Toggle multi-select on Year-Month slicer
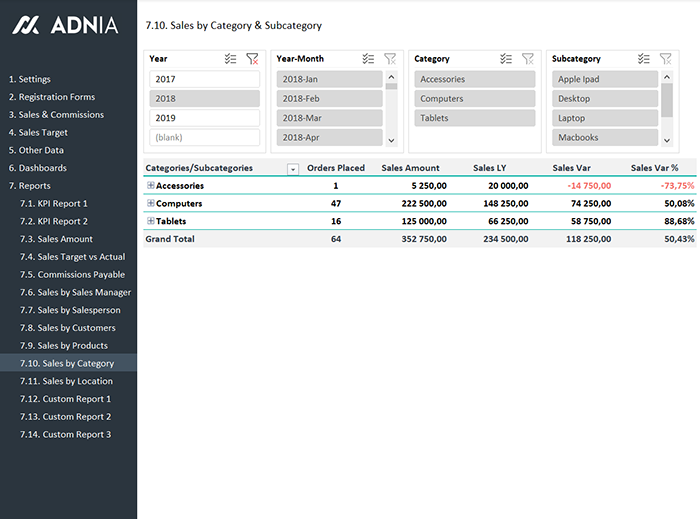 [x=368, y=59]
